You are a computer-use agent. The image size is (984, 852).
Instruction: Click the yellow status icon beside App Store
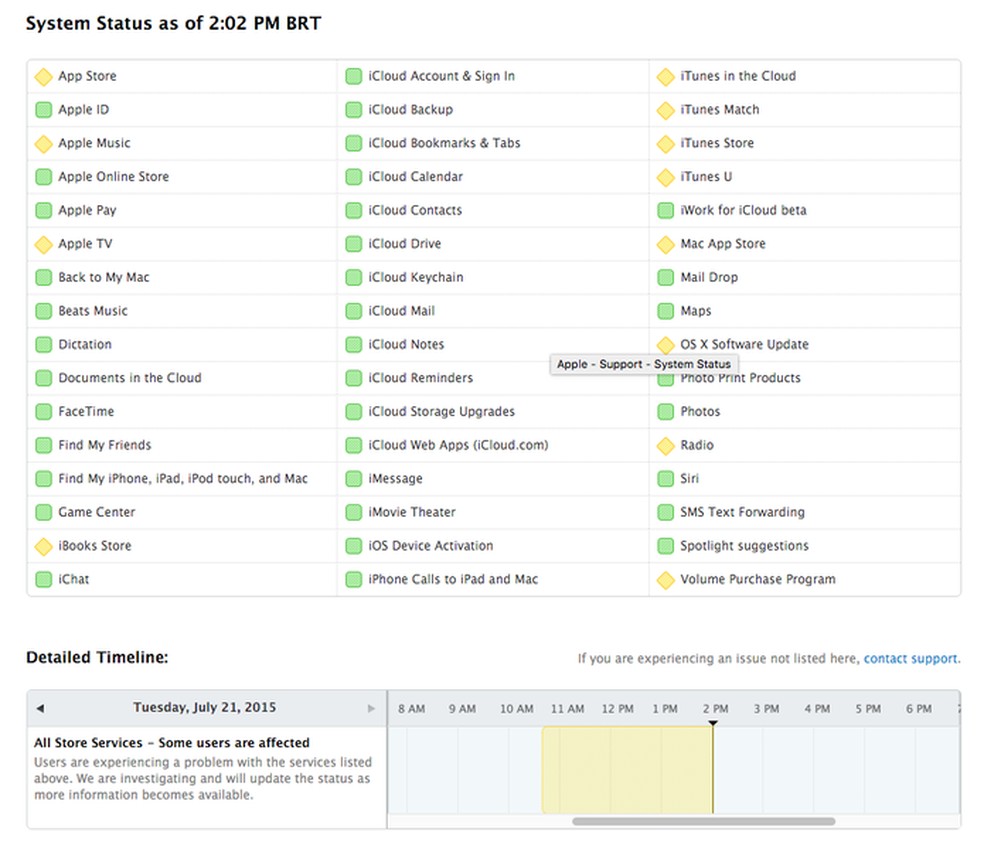click(43, 75)
